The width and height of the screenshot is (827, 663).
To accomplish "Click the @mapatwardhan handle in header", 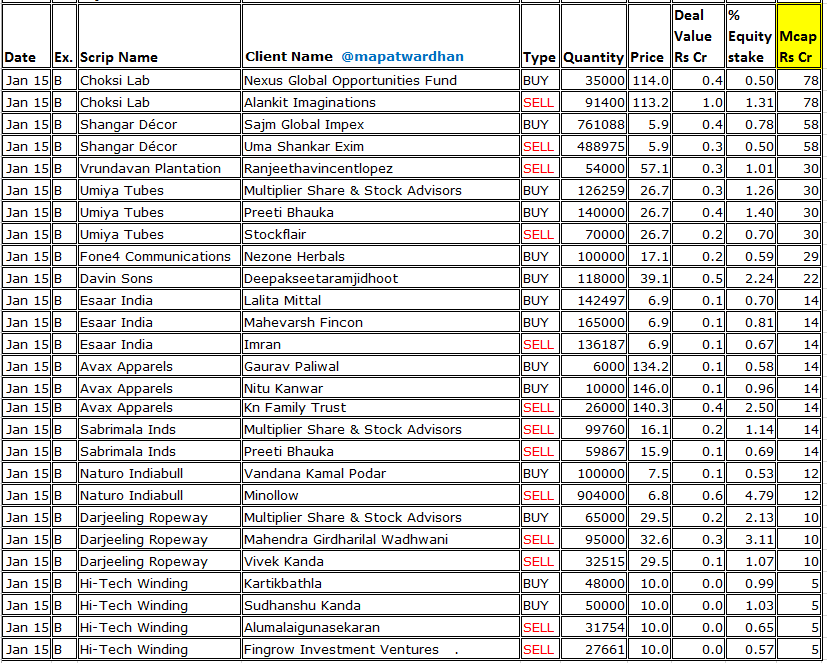I will 402,56.
